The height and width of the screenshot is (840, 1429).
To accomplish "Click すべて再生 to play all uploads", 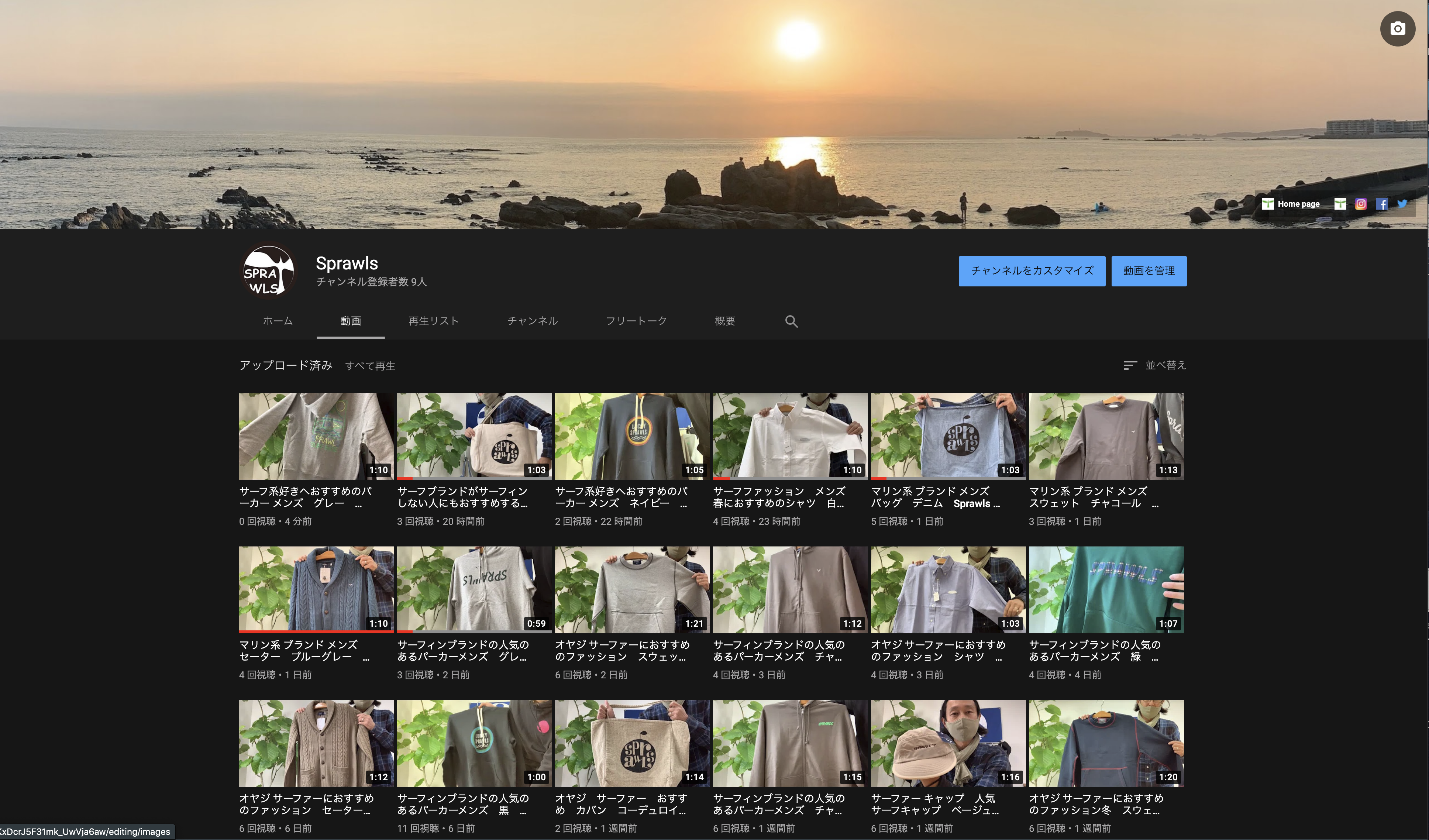I will (x=370, y=366).
